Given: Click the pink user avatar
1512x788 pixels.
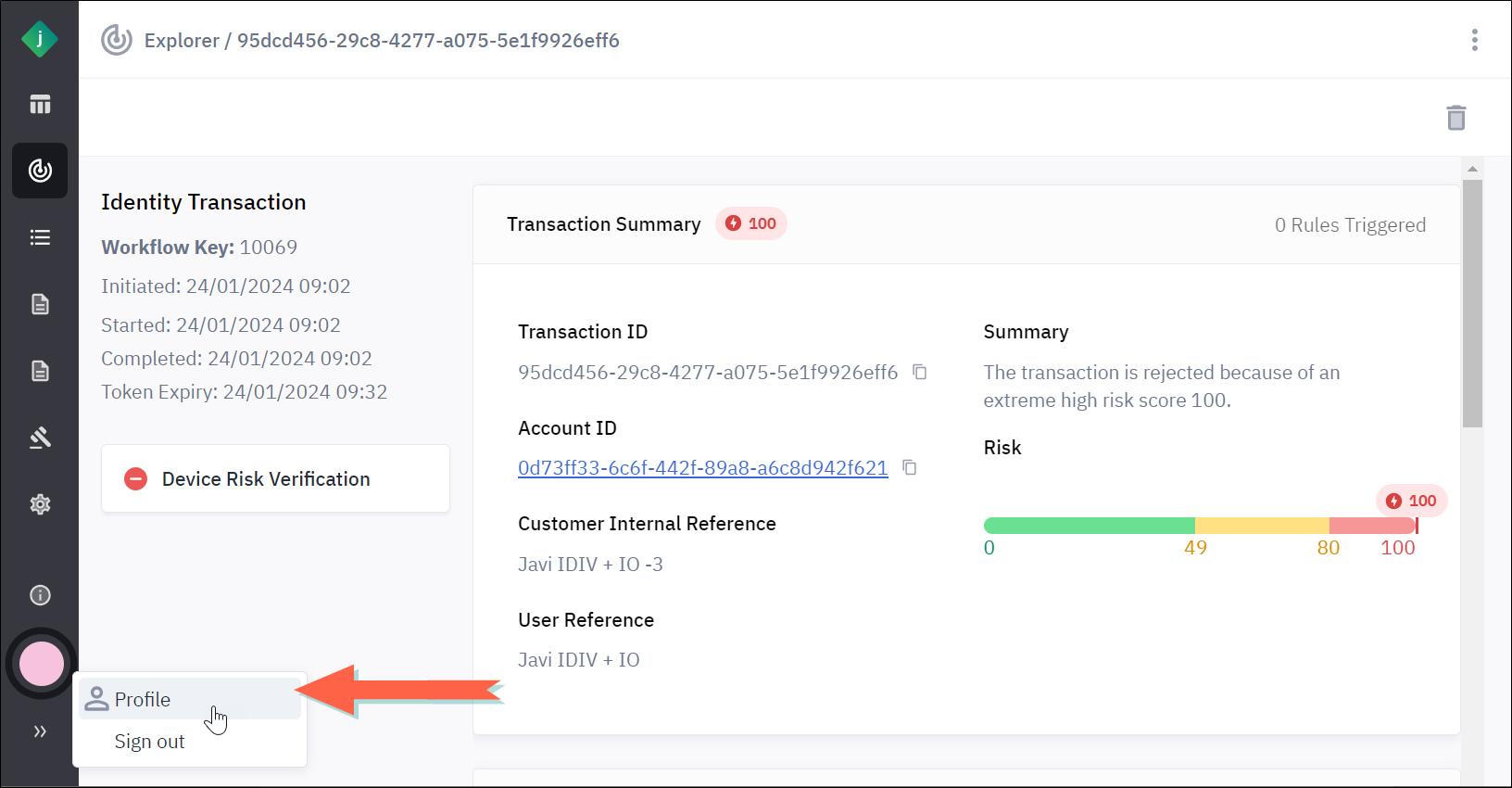Looking at the screenshot, I should (x=42, y=664).
